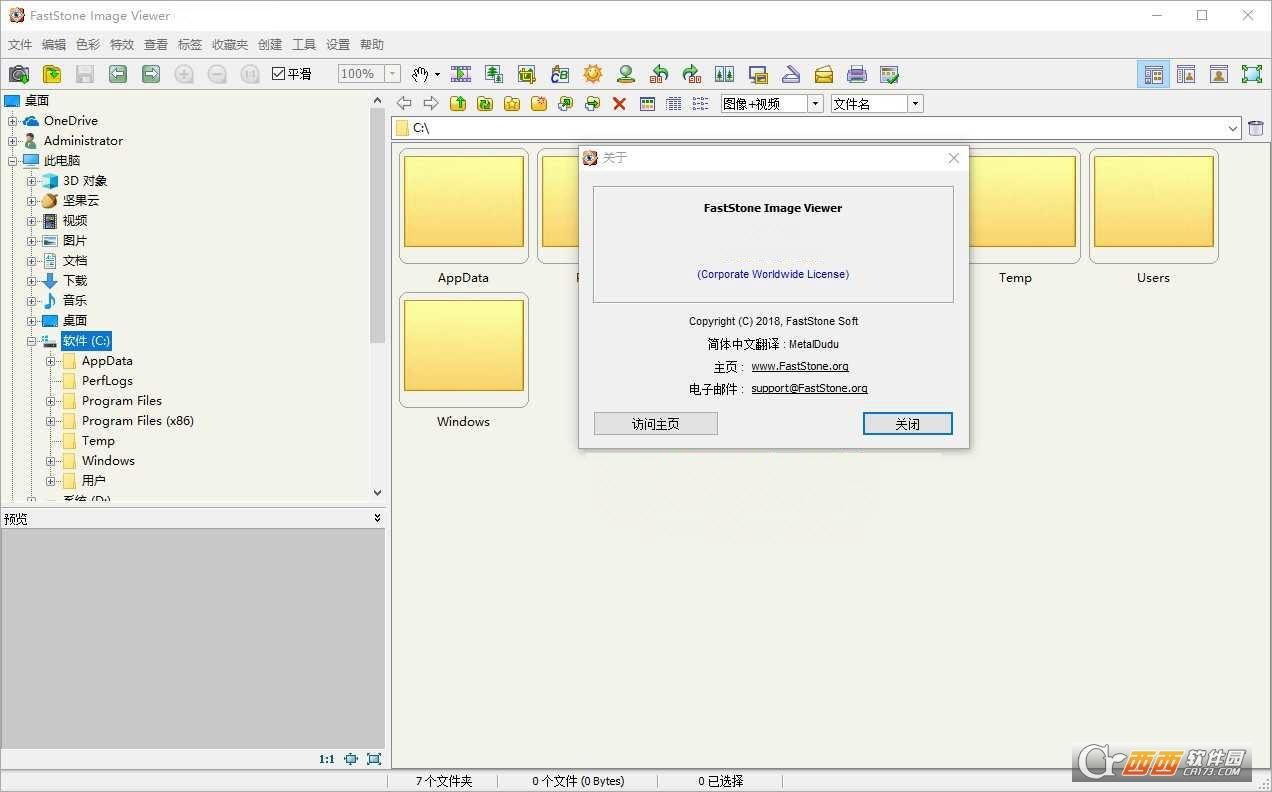The image size is (1272, 792).
Task: Go to previous image arrow icon
Action: click(x=118, y=74)
